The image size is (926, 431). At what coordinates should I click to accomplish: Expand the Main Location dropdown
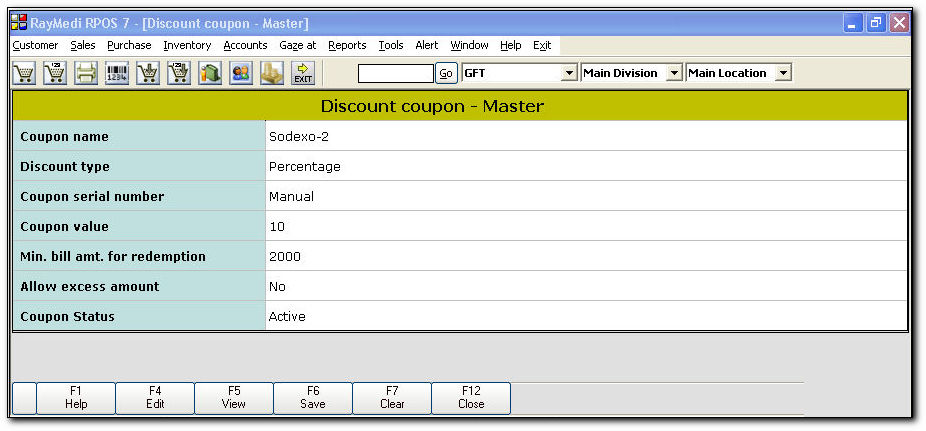[x=782, y=73]
